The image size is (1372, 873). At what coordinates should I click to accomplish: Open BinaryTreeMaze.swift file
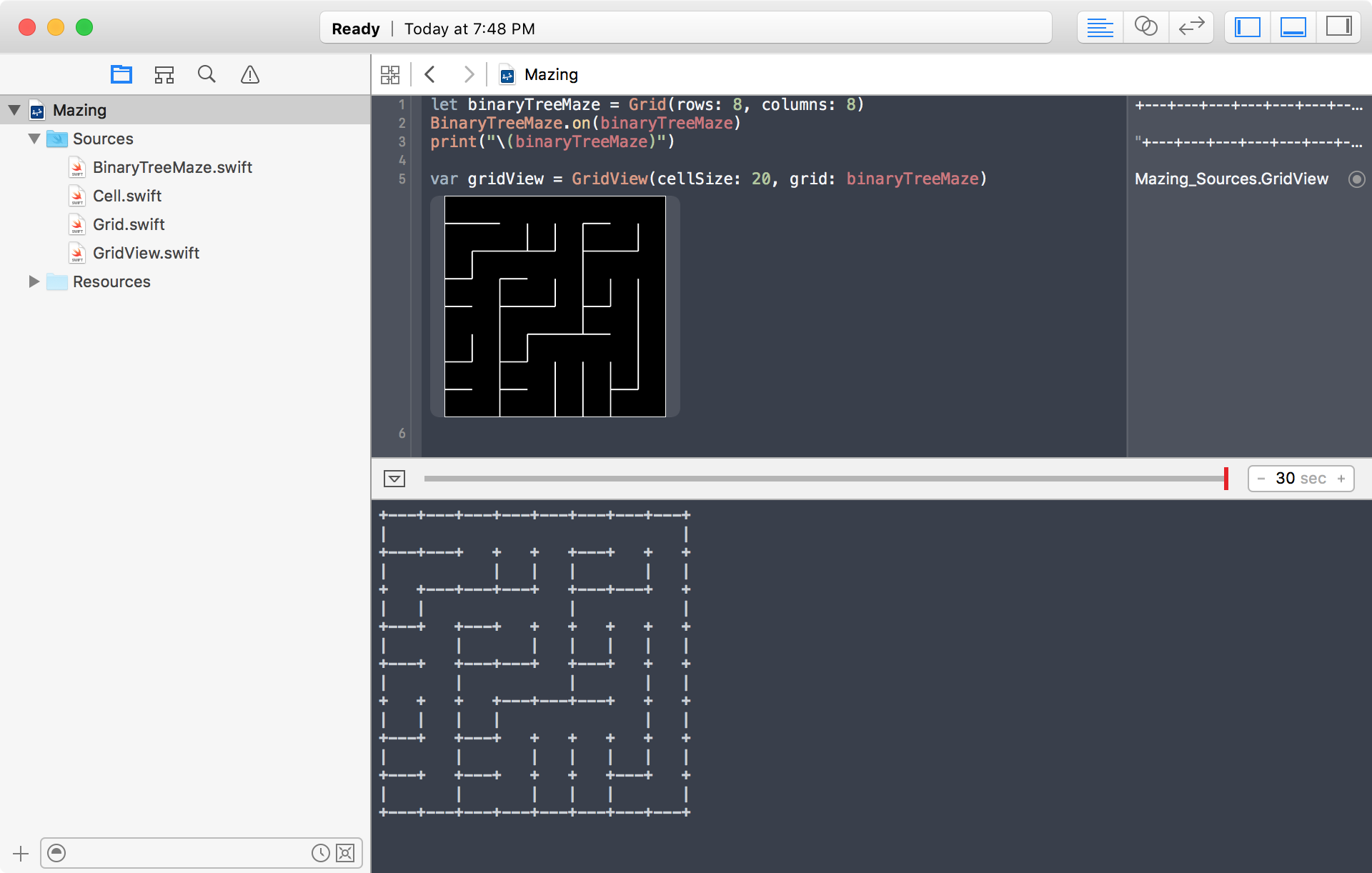click(172, 167)
